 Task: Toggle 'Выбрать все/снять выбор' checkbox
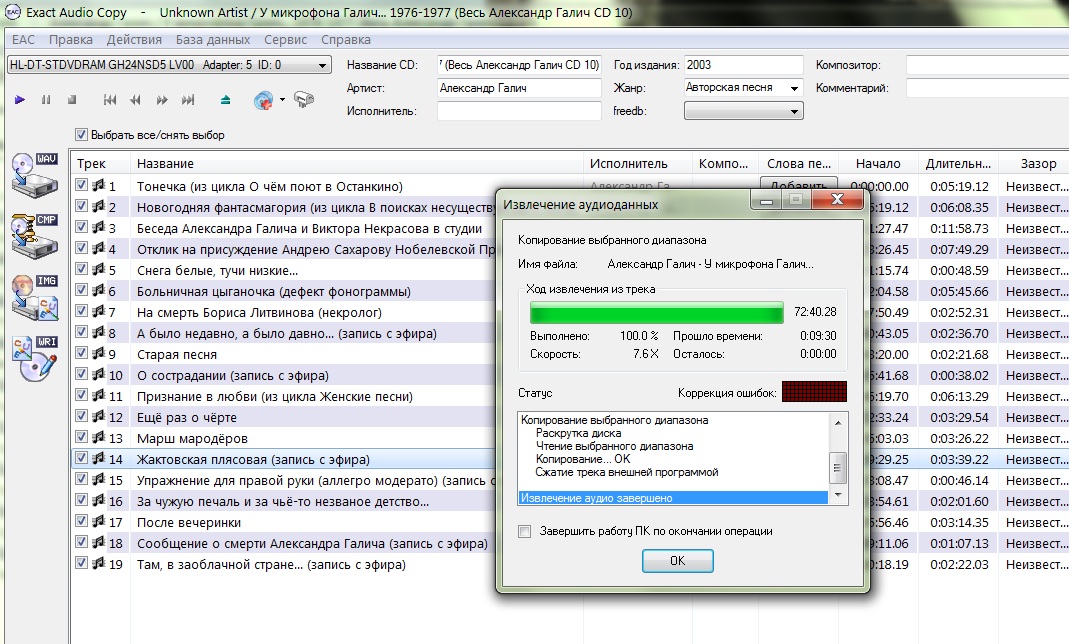coord(82,135)
